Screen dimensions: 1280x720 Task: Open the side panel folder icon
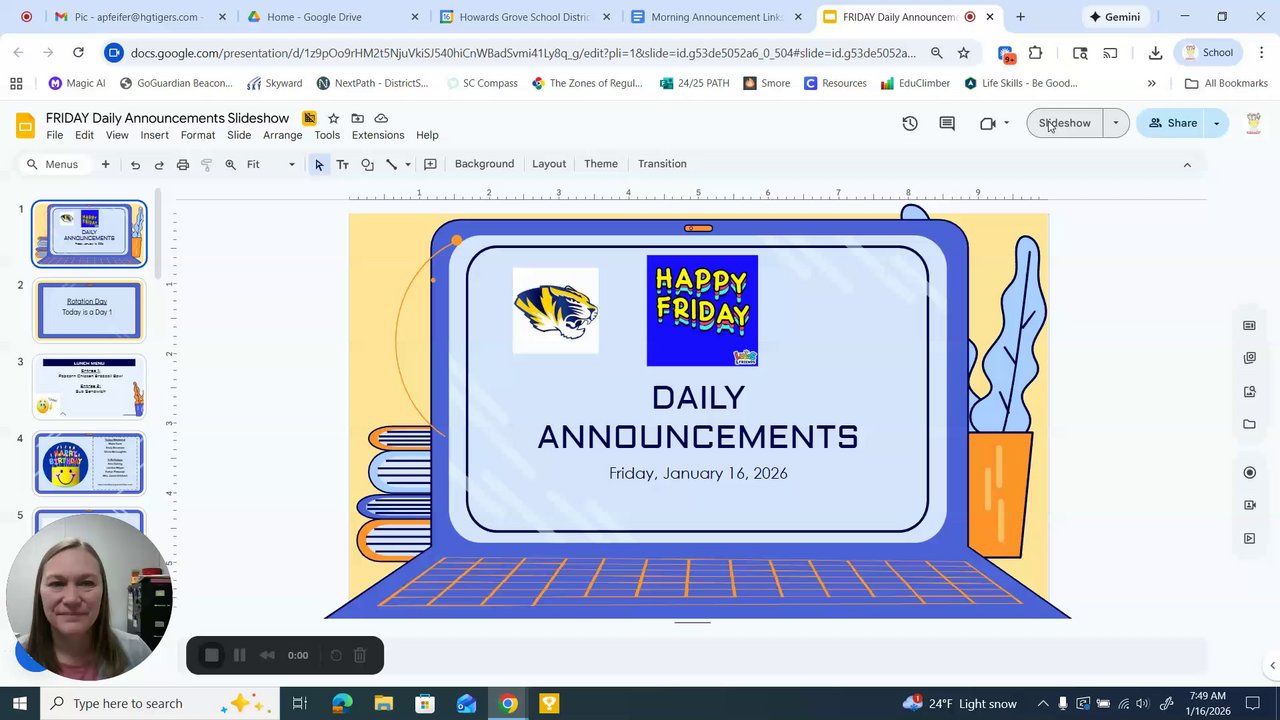(1249, 424)
